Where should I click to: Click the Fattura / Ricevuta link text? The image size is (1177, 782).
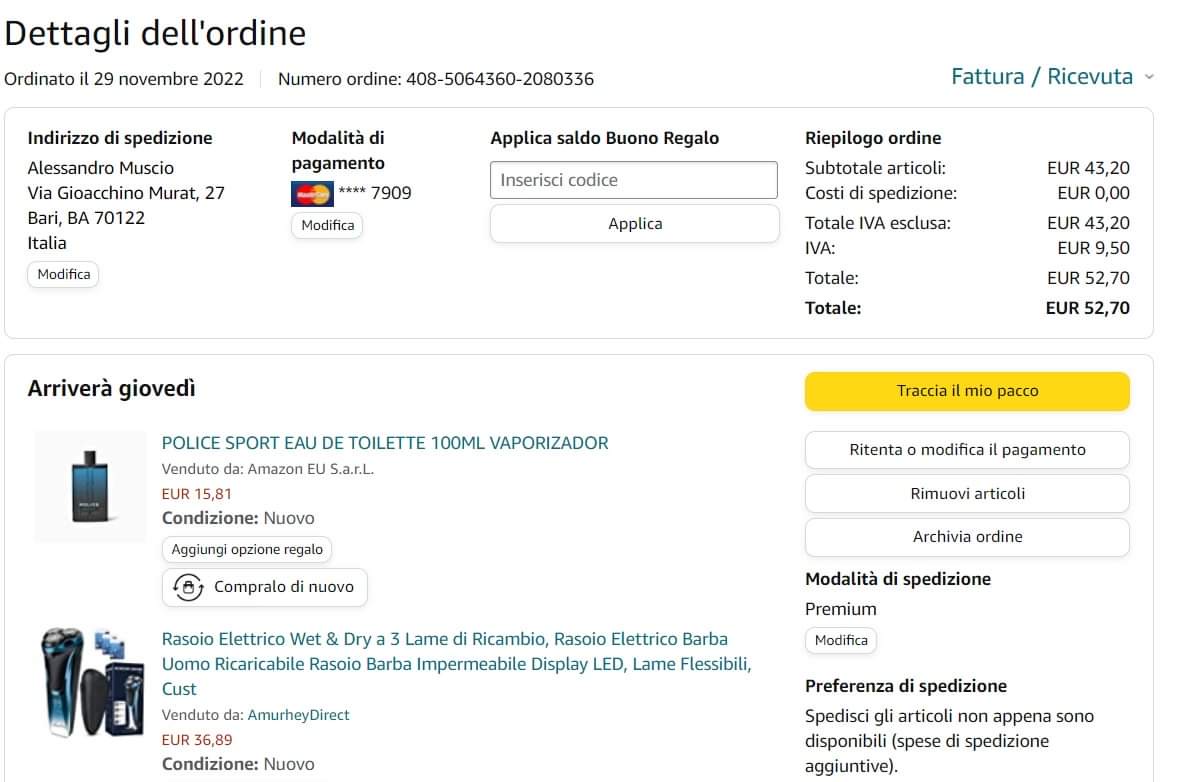[x=1041, y=77]
